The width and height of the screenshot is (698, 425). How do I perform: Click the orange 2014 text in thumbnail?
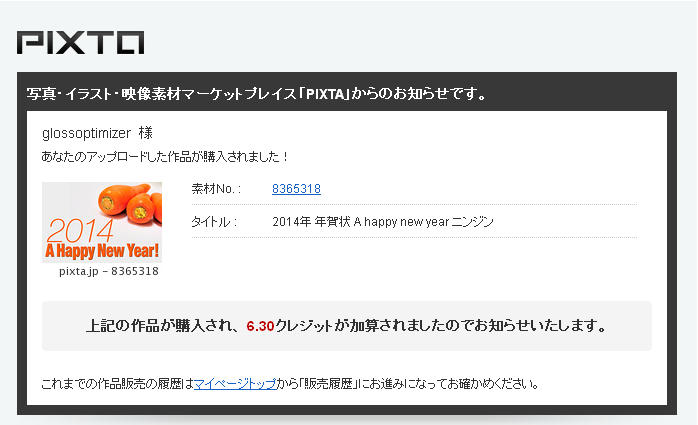[80, 231]
